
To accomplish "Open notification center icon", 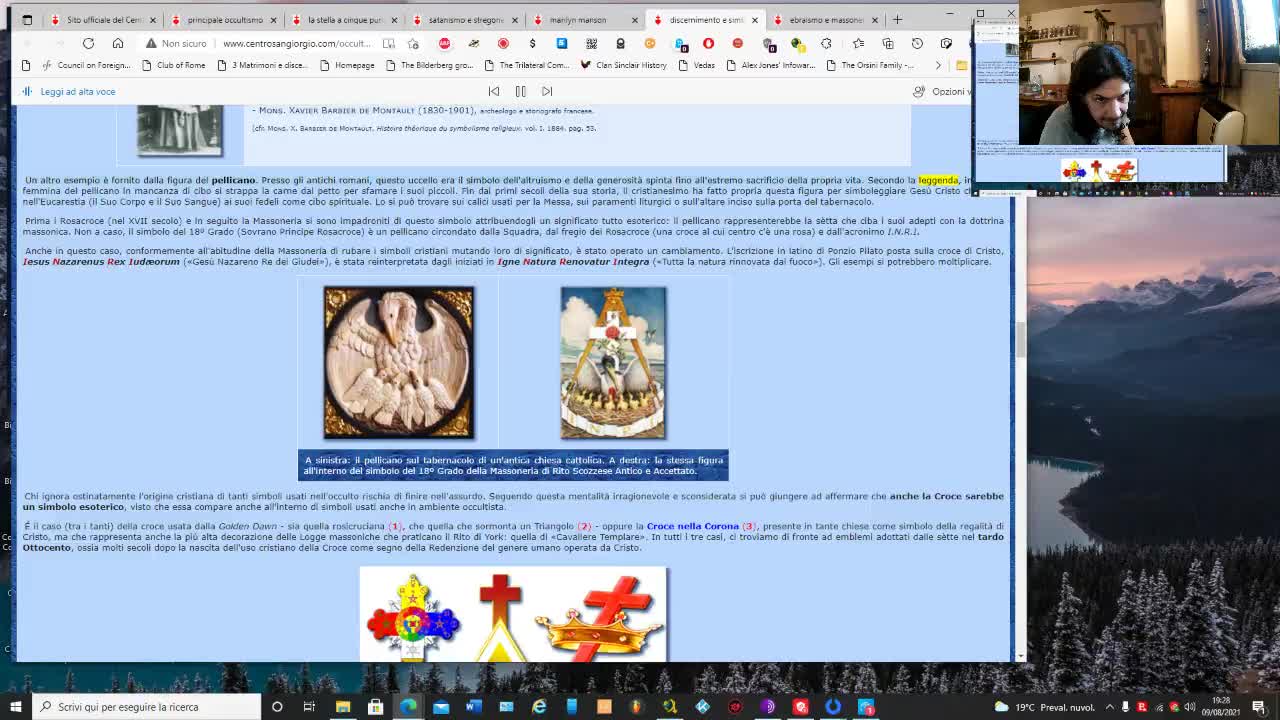I will (1258, 707).
